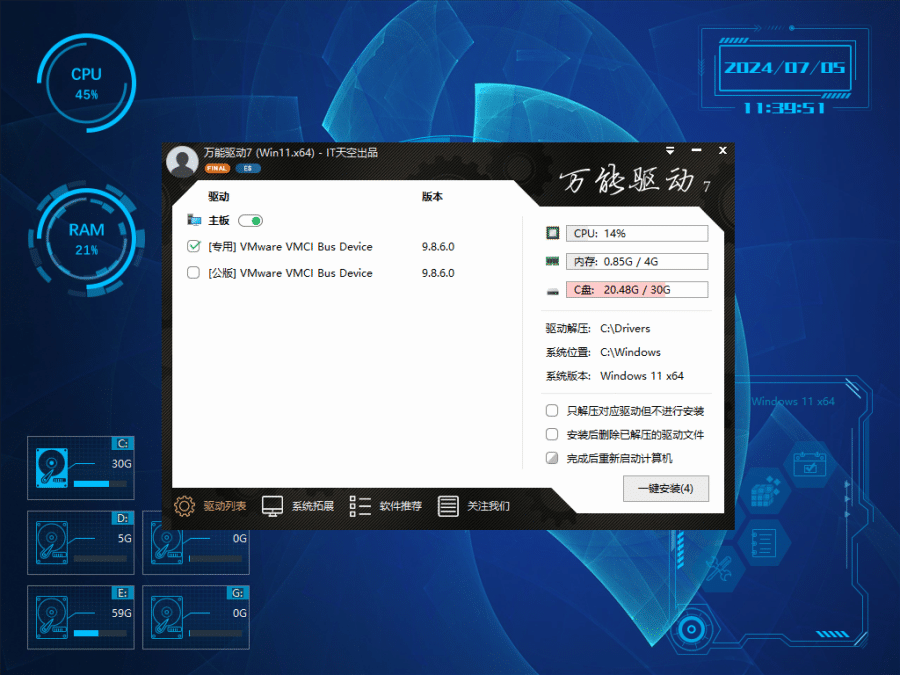Click the calendar hexagon icon on desktop
The image size is (900, 675).
click(x=810, y=464)
